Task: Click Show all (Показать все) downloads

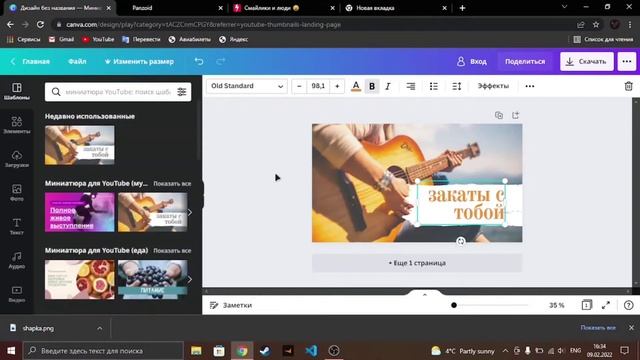Action: [598, 328]
